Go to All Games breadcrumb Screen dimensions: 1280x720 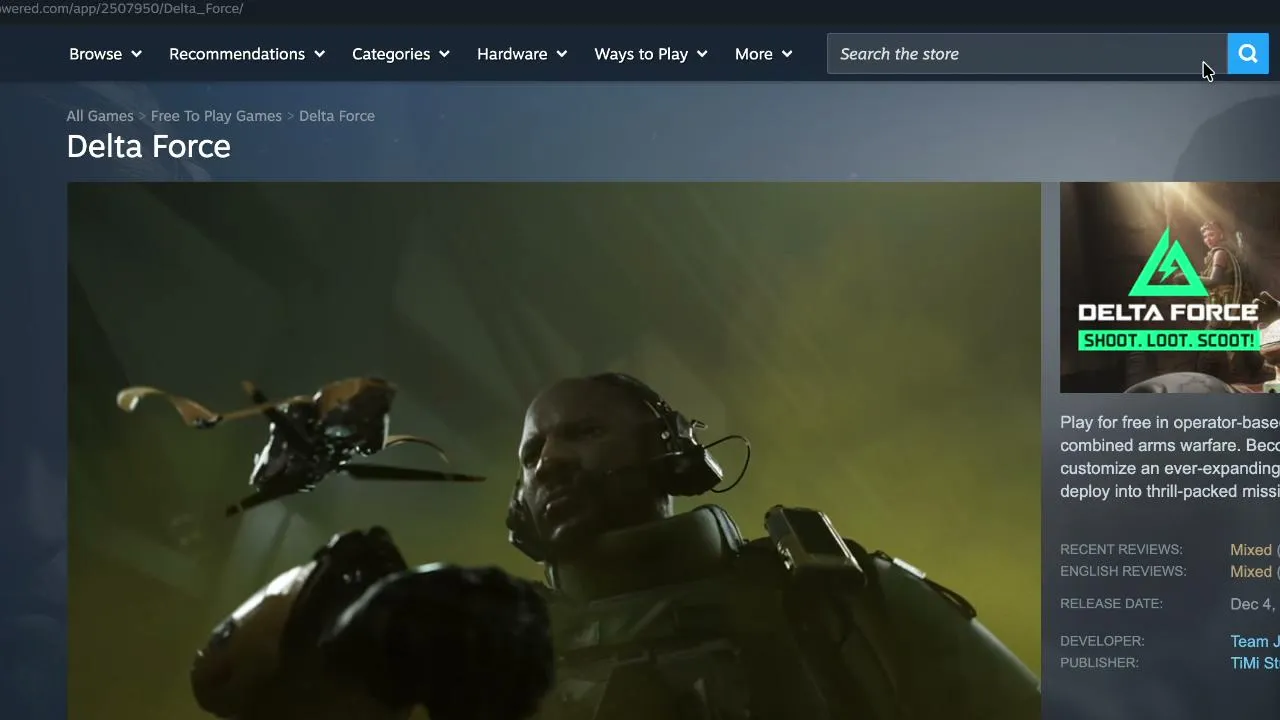click(100, 116)
